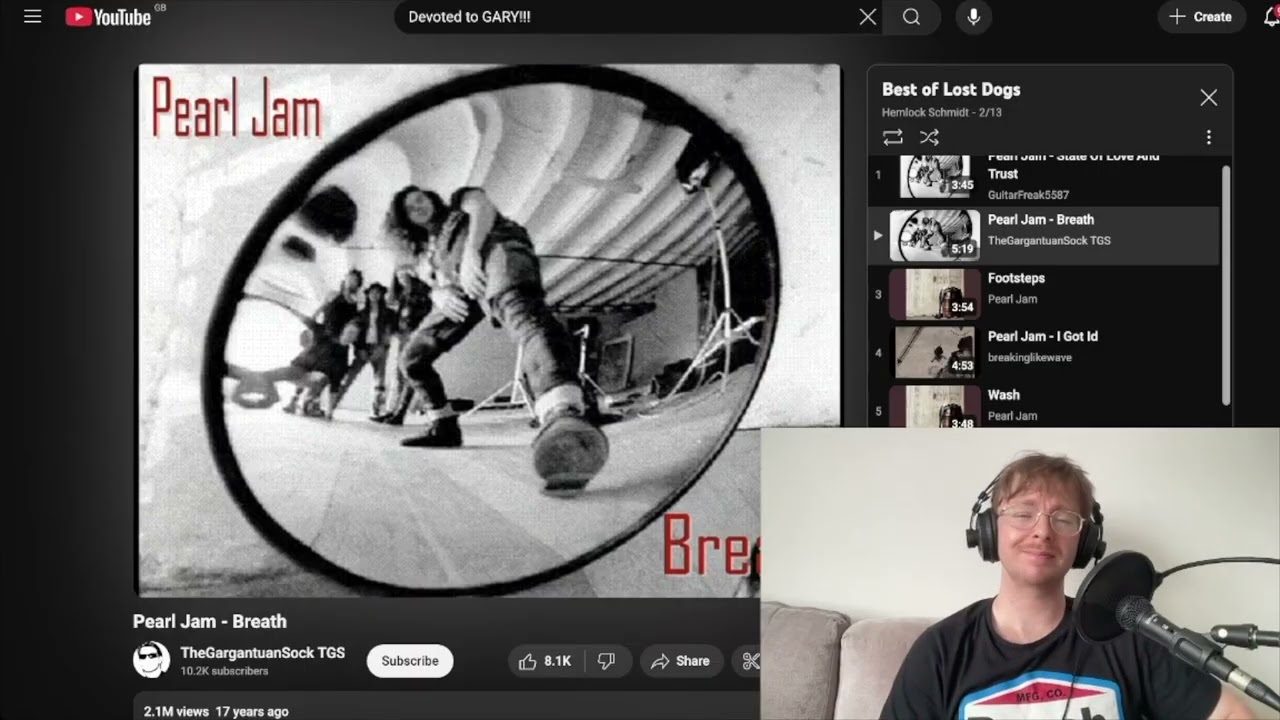Click the video title 'Pearl Jam - Breath'

[210, 621]
